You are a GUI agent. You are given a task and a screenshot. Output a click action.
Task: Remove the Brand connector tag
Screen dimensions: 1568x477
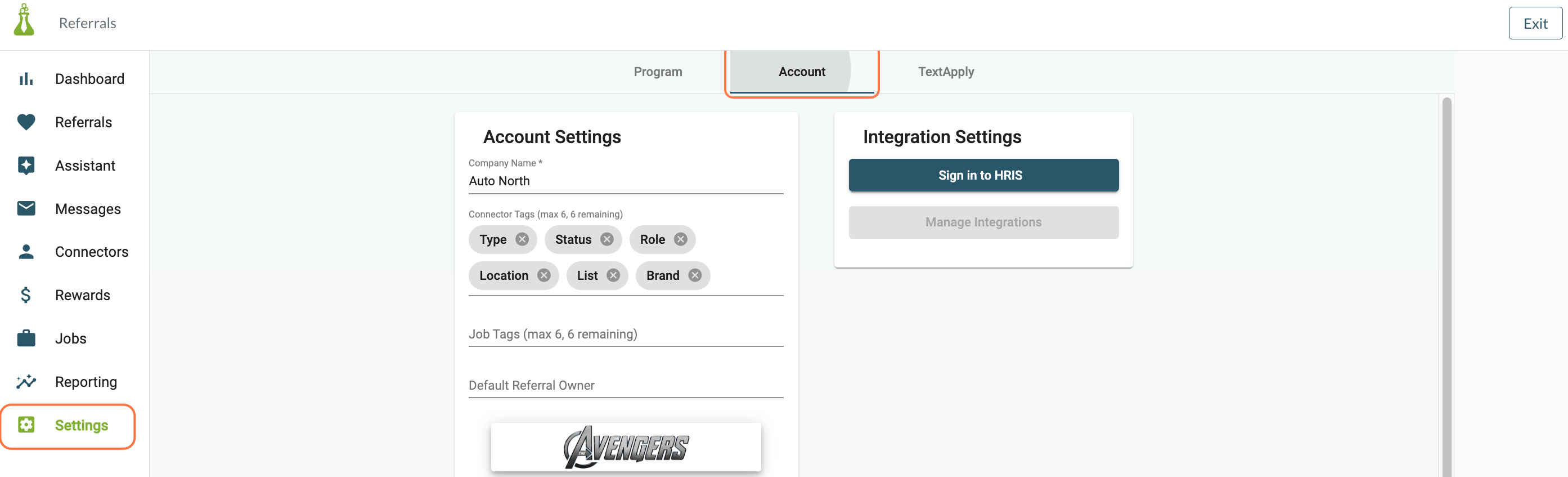pos(694,275)
